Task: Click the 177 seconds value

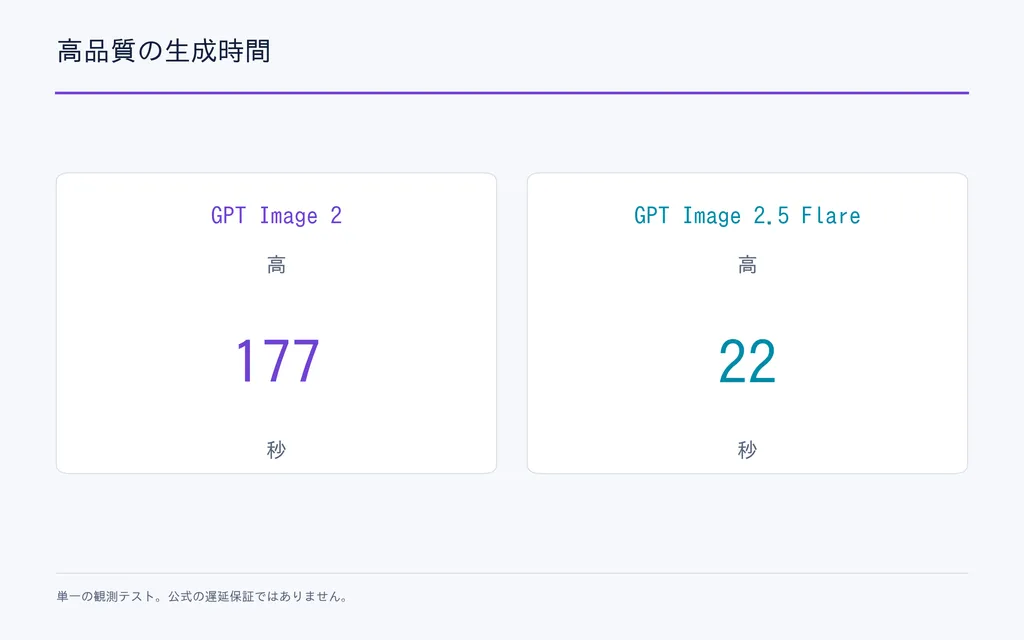Action: click(x=277, y=360)
